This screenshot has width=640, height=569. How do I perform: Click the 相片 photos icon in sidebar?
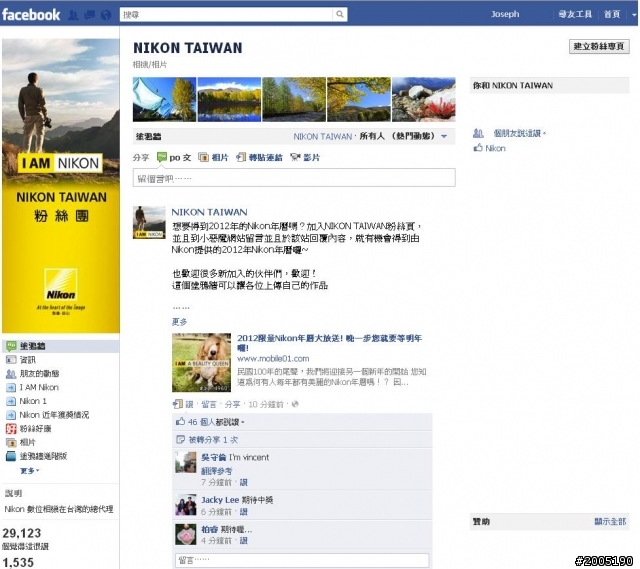11,442
